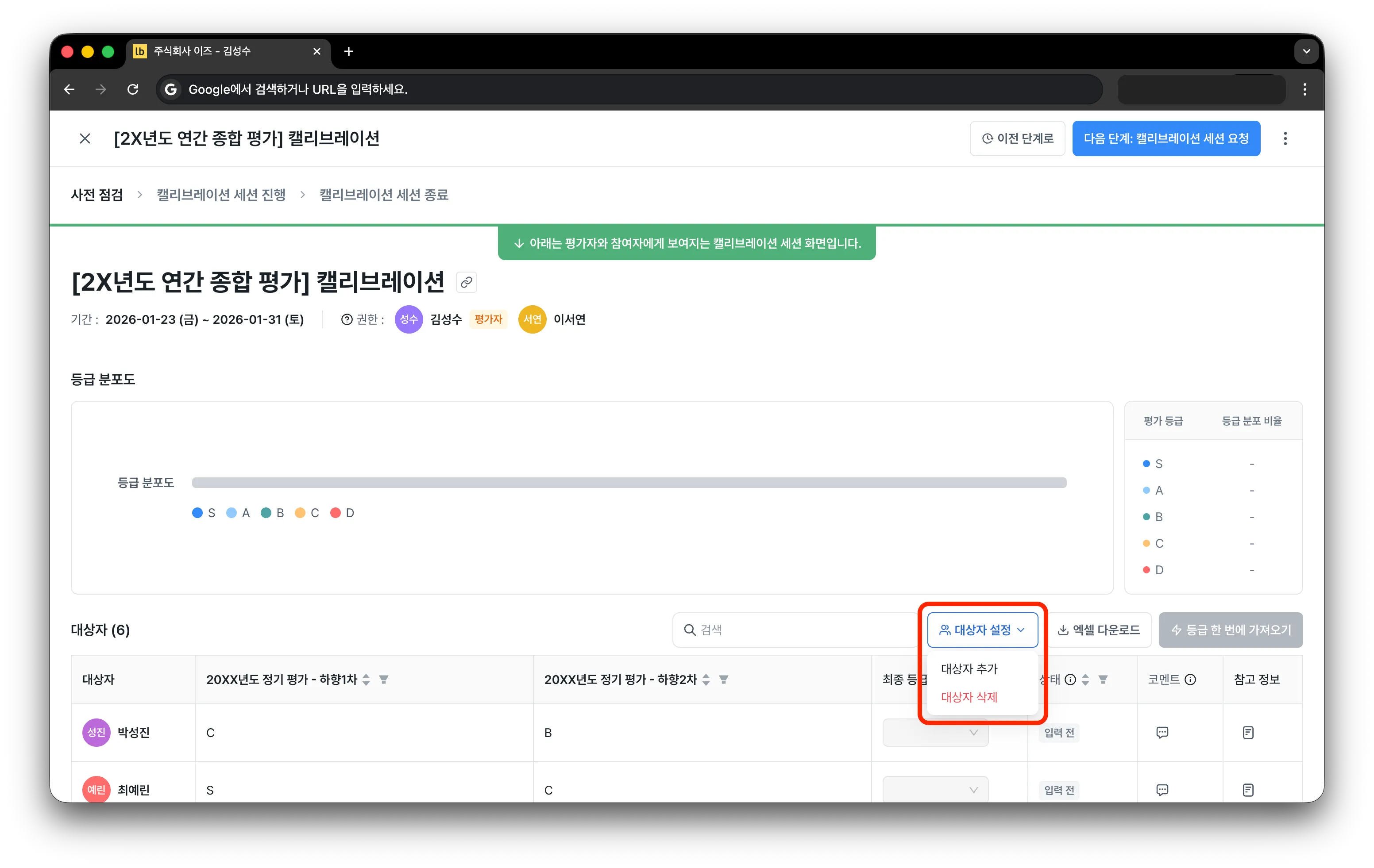The image size is (1374, 868).
Task: Click 이서연 participant name
Action: 569,319
